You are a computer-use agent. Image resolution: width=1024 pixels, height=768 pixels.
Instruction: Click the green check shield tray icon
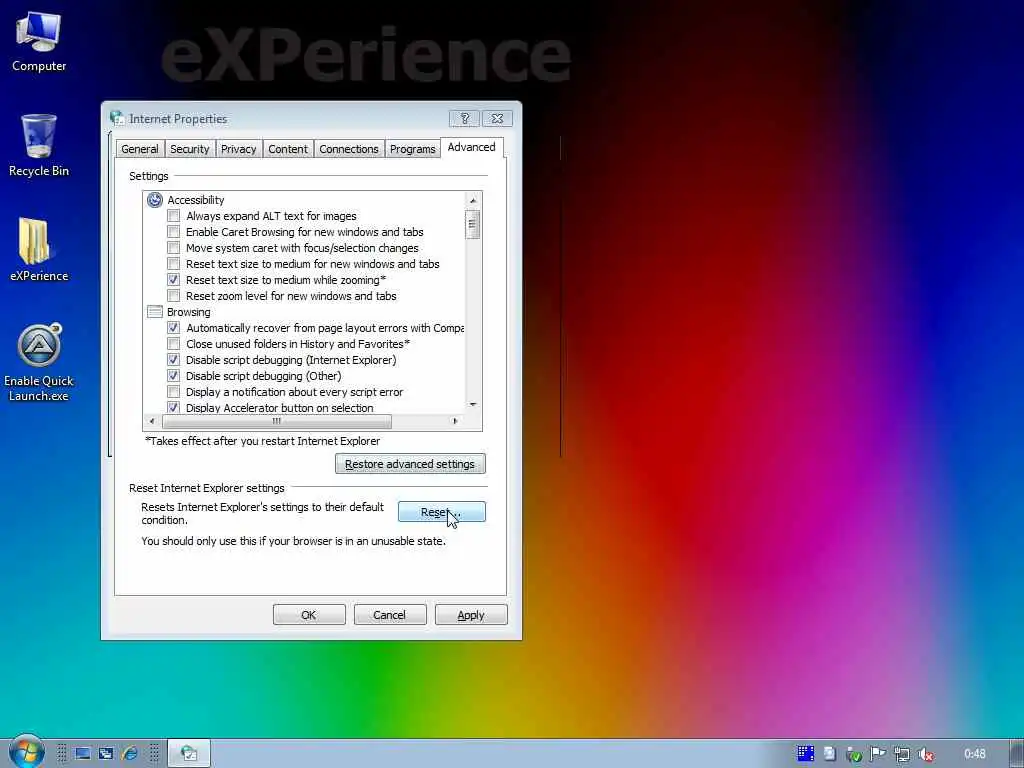tap(854, 754)
